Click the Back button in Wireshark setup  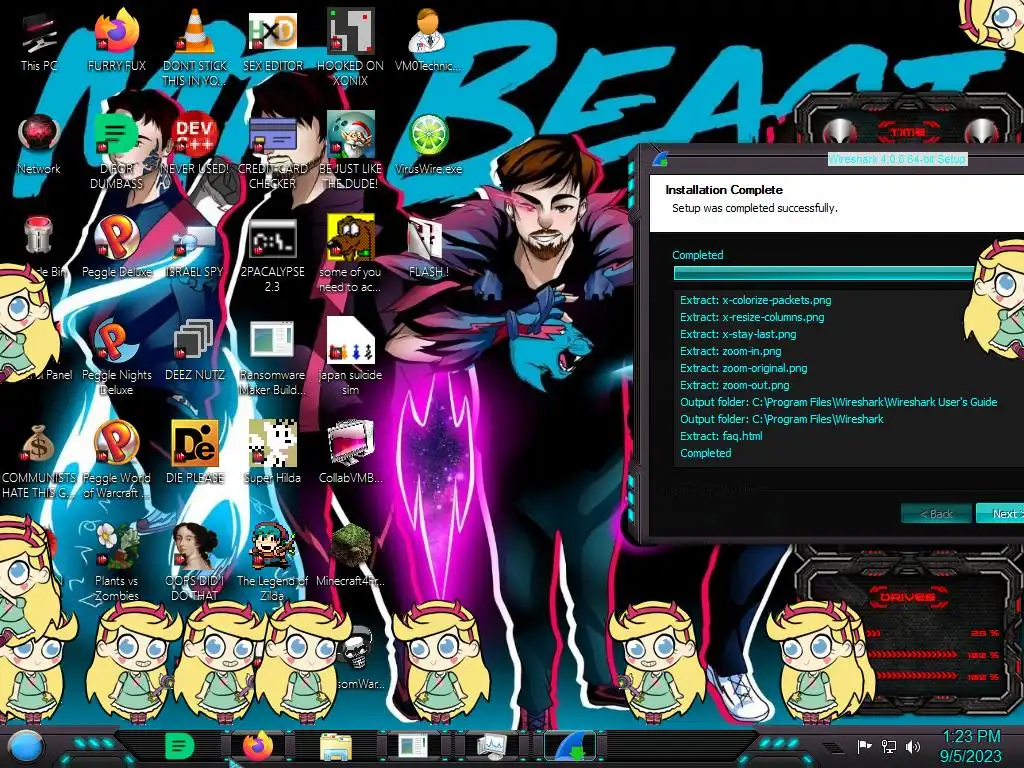936,514
